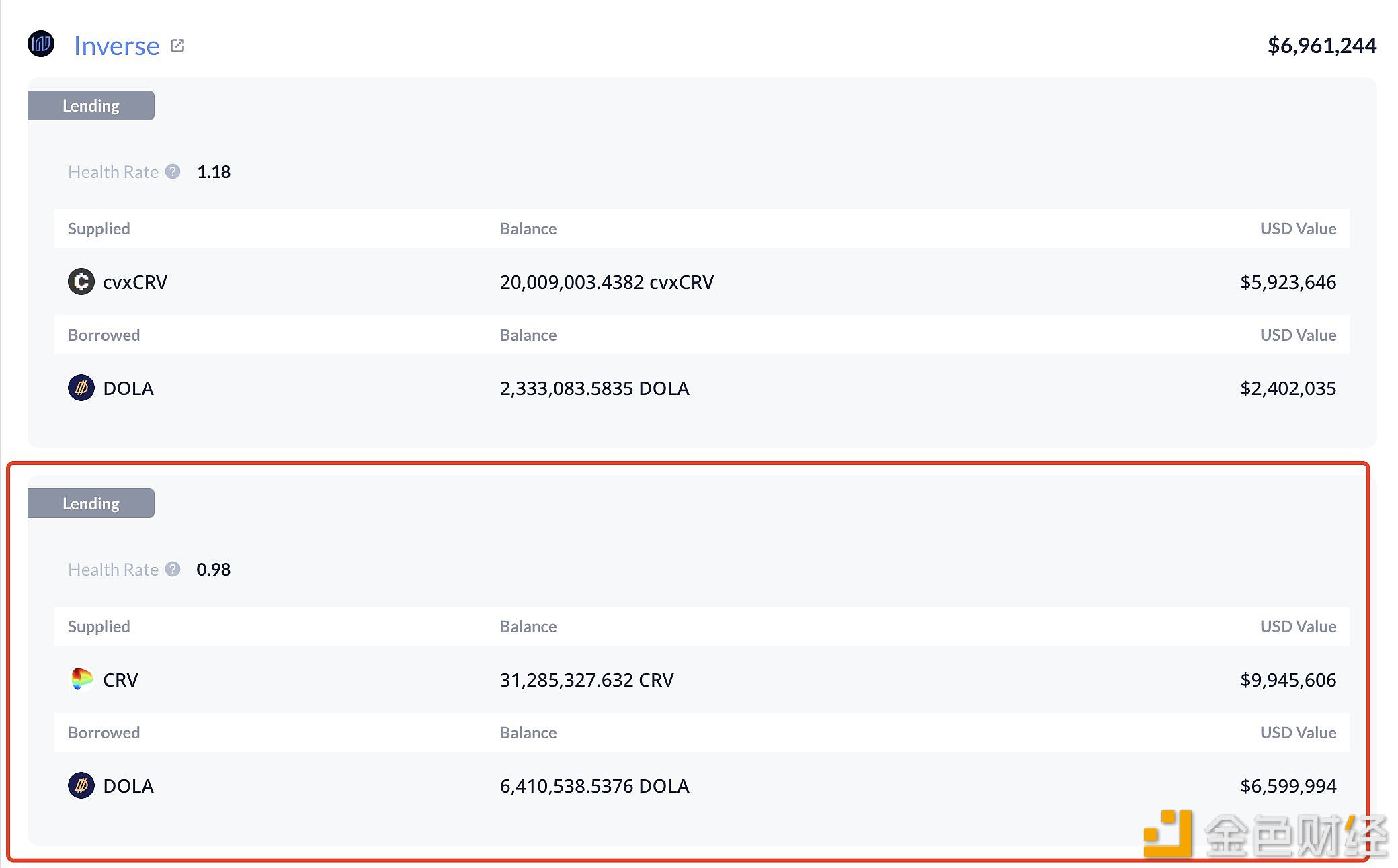Click the CRV token name
The height and width of the screenshot is (868, 1398).
point(120,680)
